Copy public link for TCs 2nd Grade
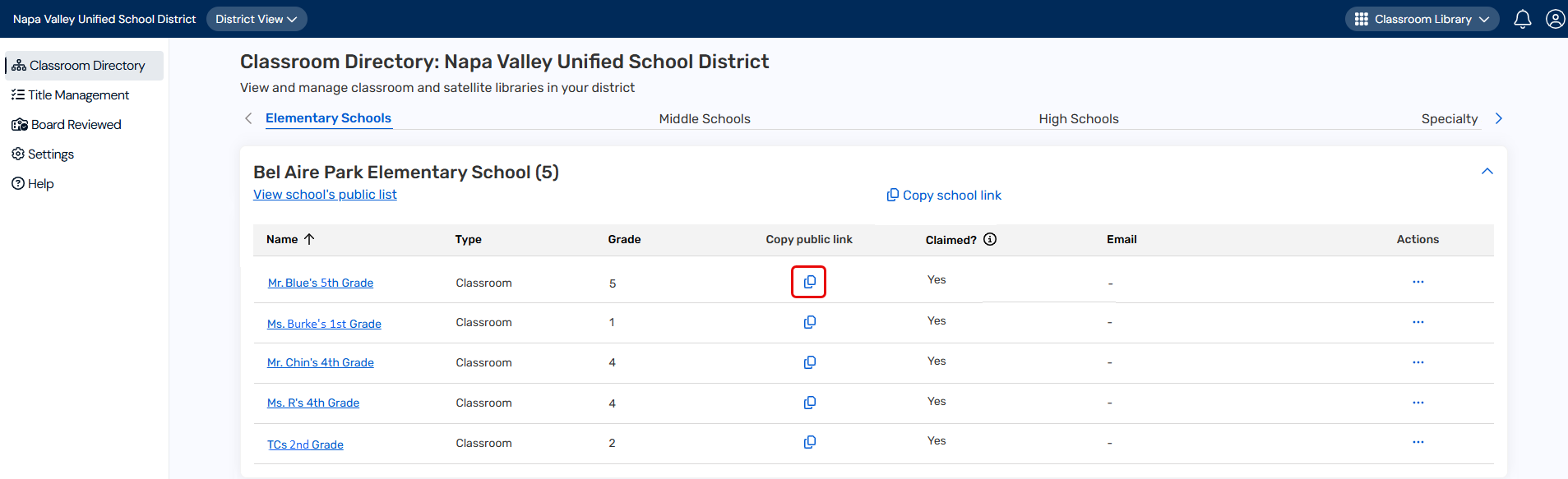 (809, 442)
